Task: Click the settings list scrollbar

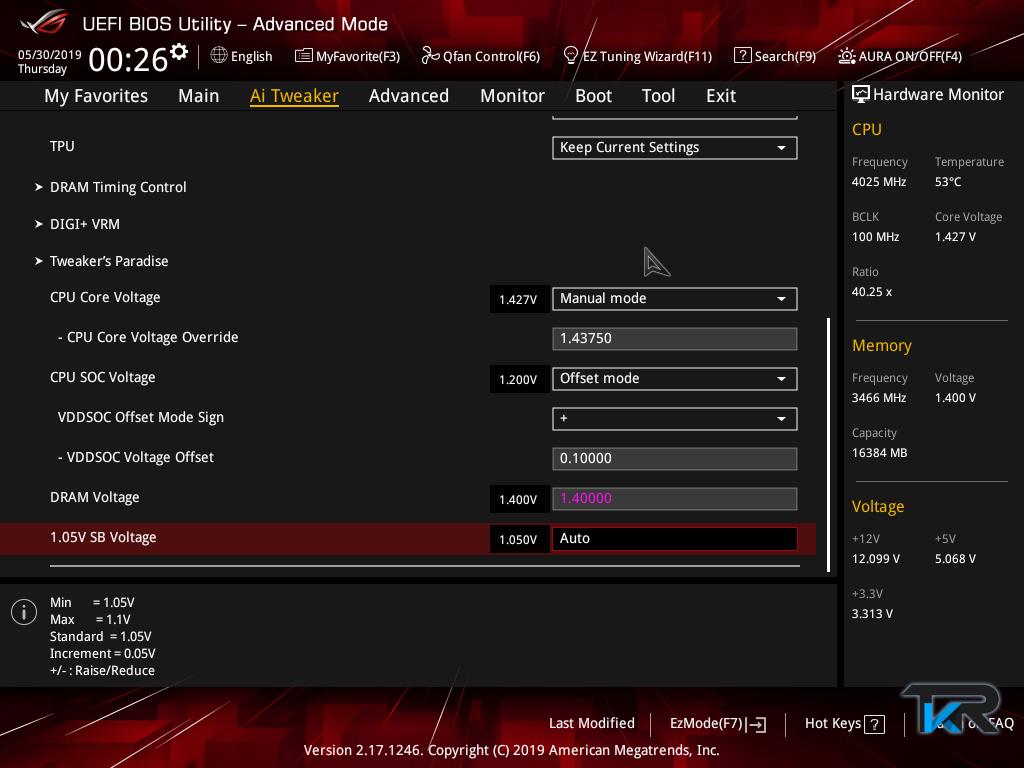Action: (828, 444)
